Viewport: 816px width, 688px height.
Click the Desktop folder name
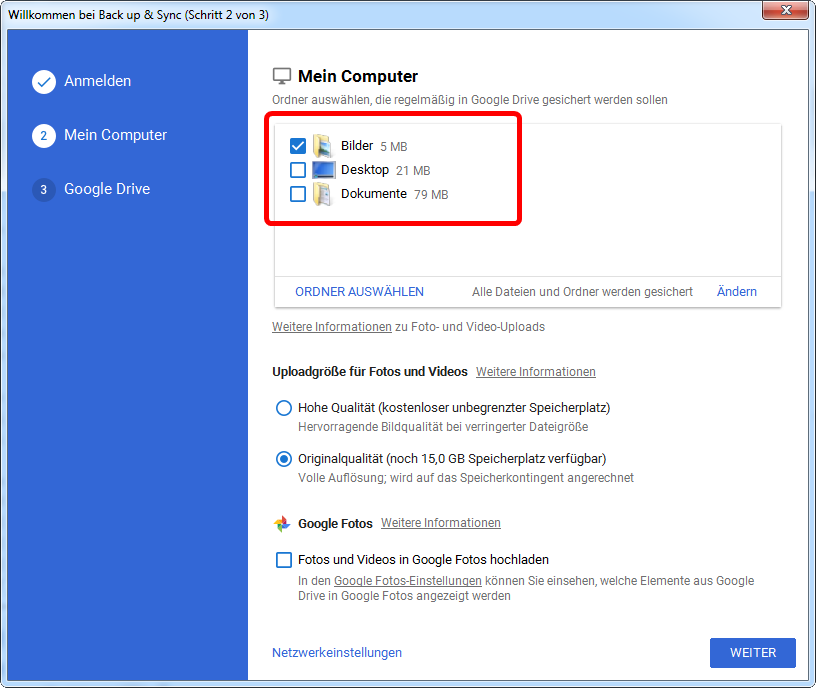point(365,170)
